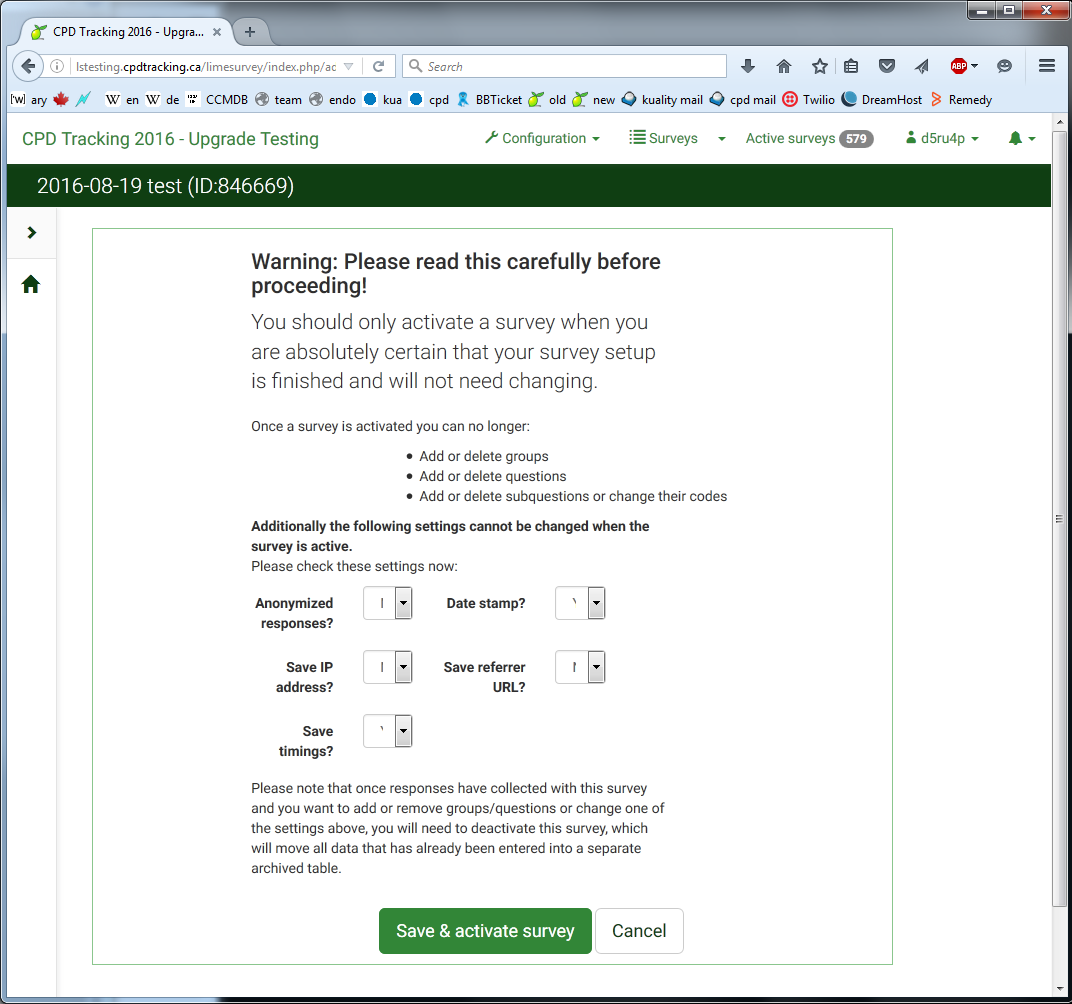Screen dimensions: 1072x1004
Task: Click CPD Tracking 2016 - Upgrade Testing title
Action: [170, 139]
